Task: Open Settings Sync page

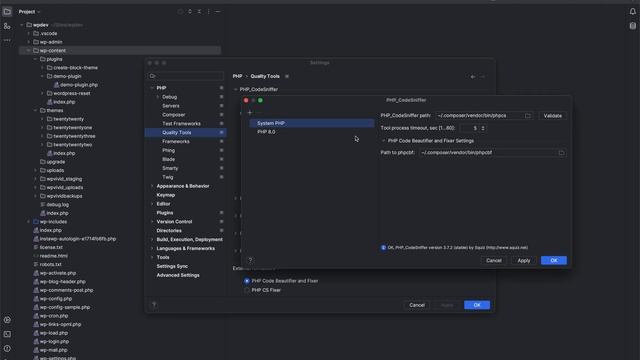Action: coord(172,267)
